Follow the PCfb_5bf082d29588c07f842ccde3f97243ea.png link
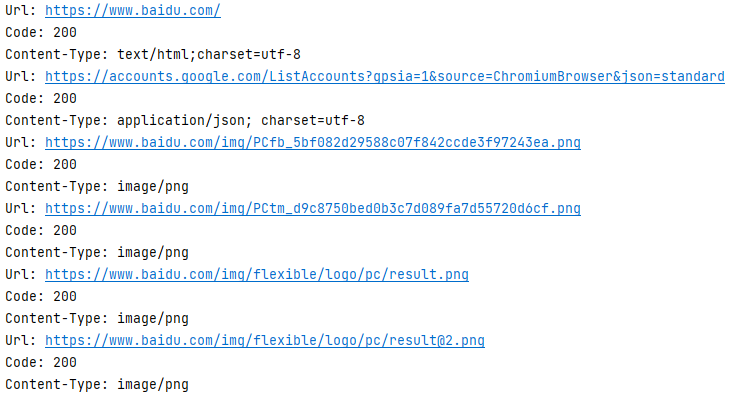Image resolution: width=729 pixels, height=394 pixels. click(312, 142)
